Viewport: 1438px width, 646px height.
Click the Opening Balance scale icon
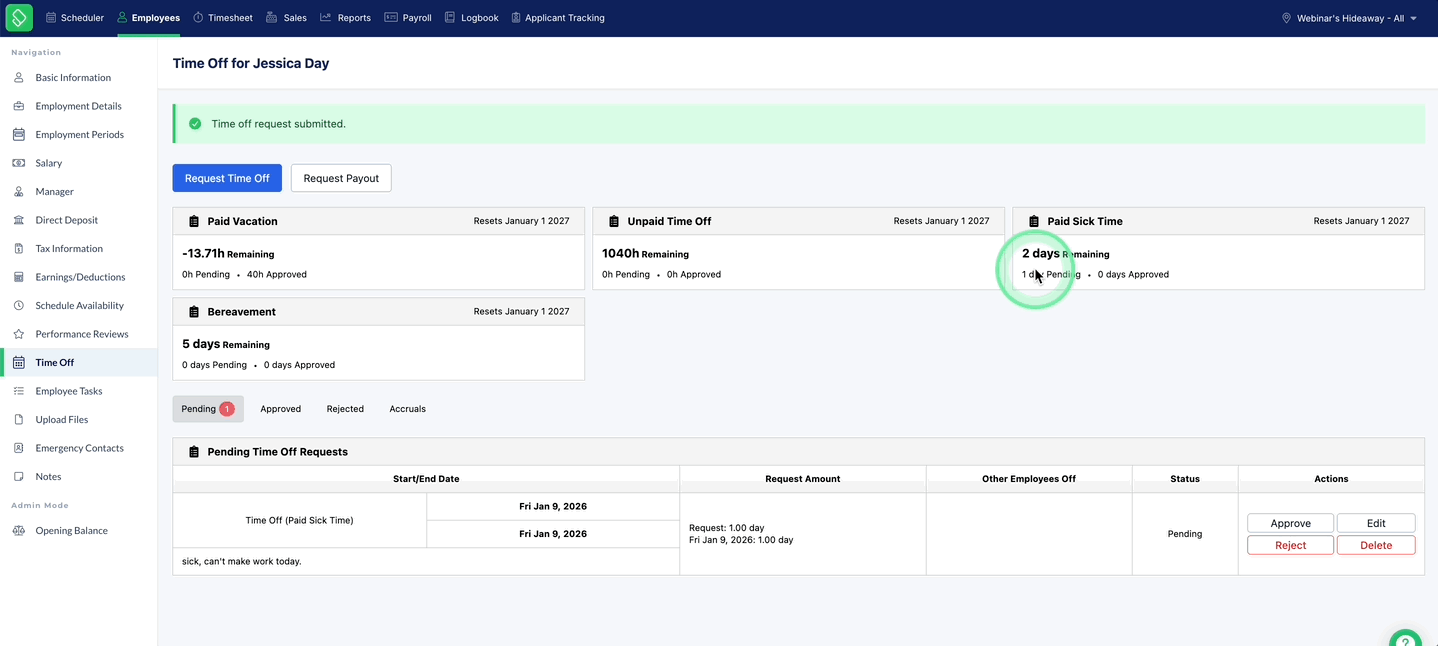18,531
